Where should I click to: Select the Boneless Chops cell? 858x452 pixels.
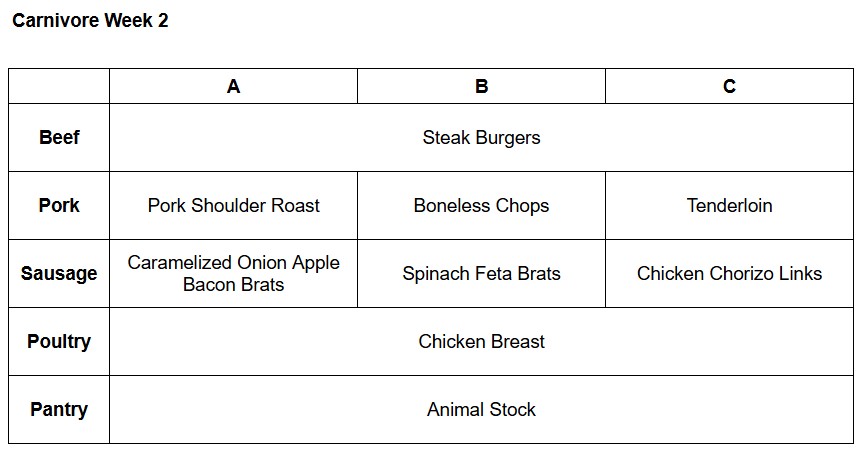click(481, 205)
